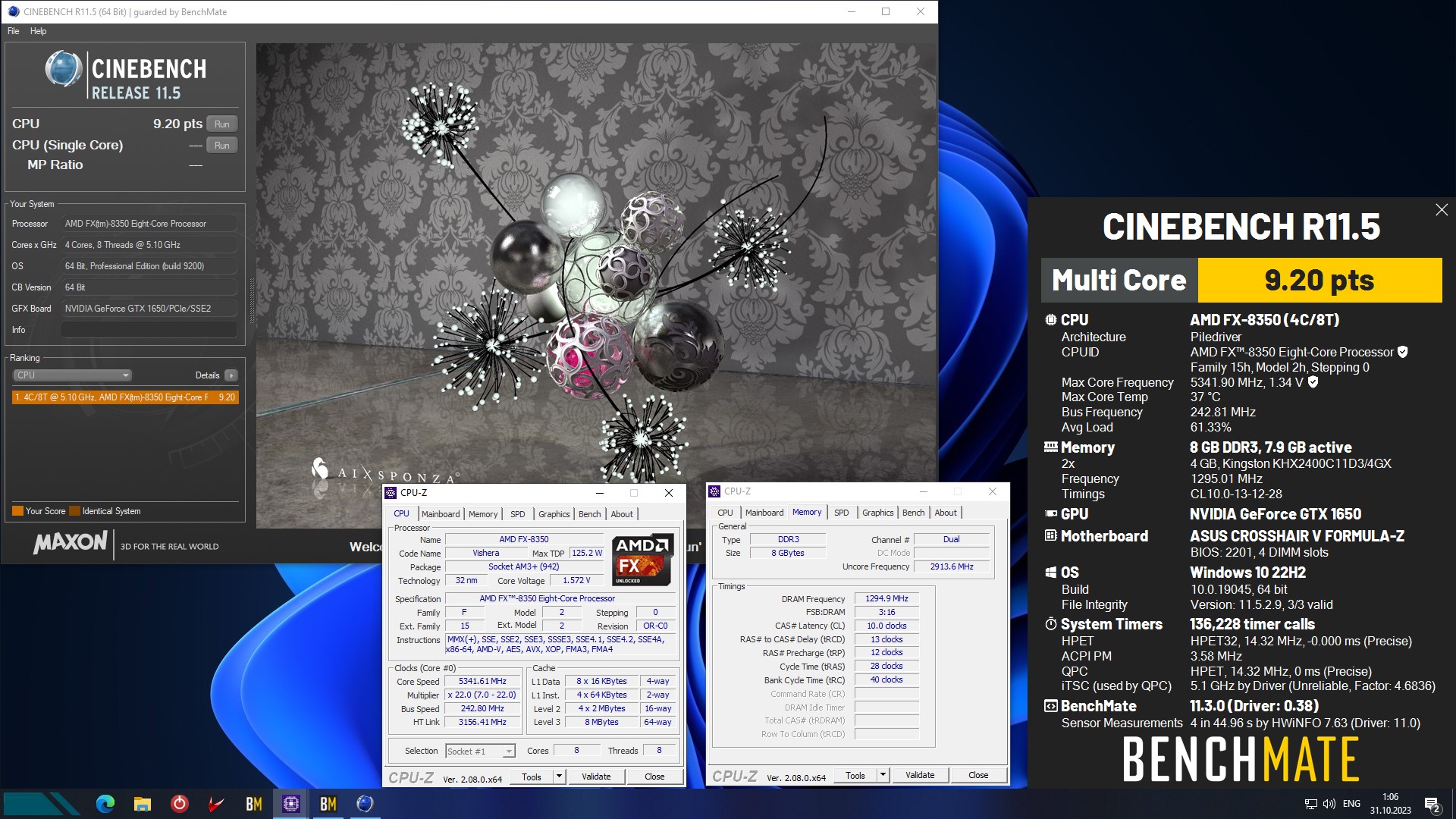Click the DRAM Frequency 1294.9 MHz value
This screenshot has height=819, width=1456.
coord(886,599)
